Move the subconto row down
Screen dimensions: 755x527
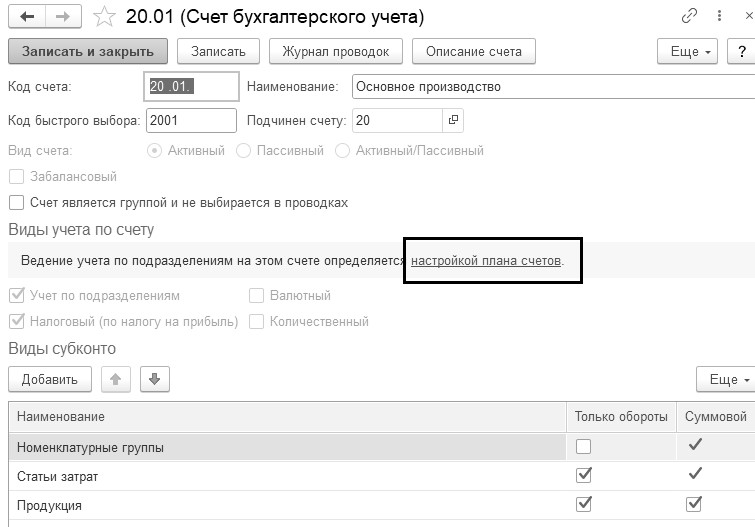pyautogui.click(x=155, y=379)
